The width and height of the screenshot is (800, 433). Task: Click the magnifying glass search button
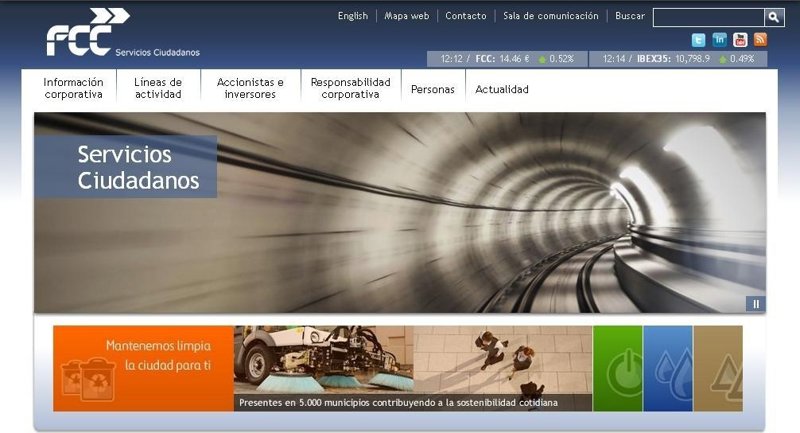tap(775, 17)
